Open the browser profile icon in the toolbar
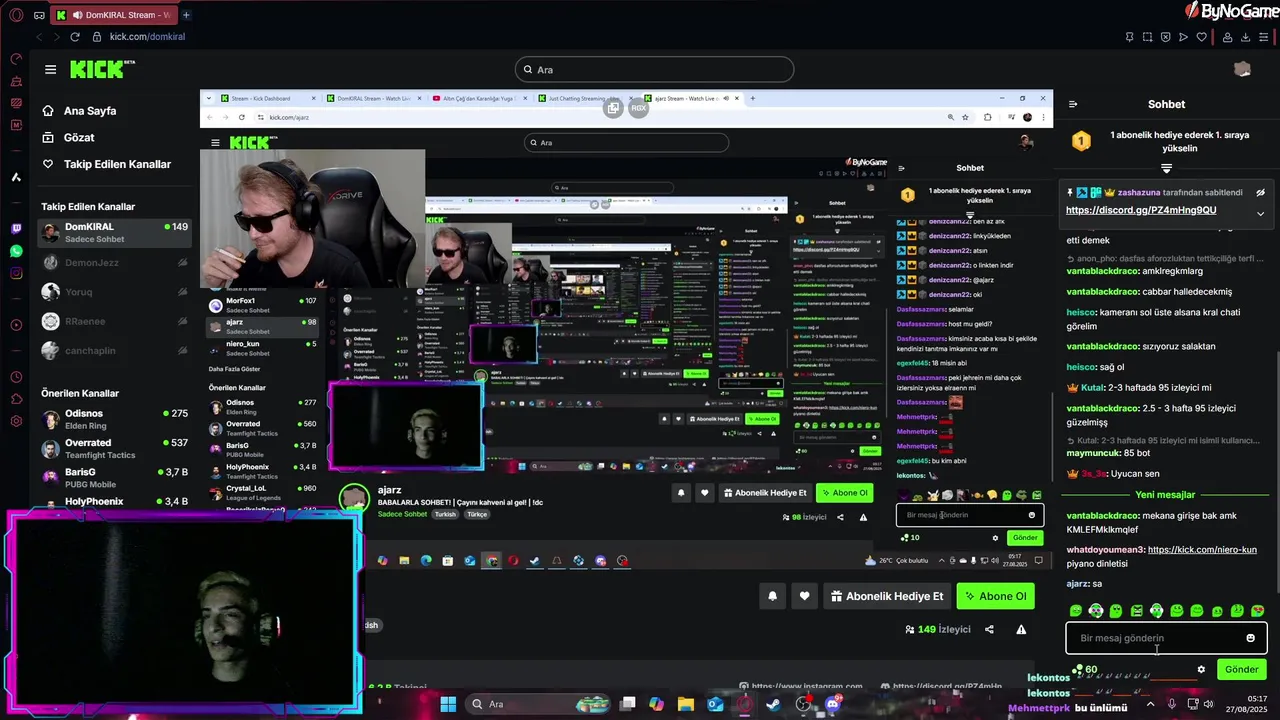The height and width of the screenshot is (720, 1280). [1227, 37]
